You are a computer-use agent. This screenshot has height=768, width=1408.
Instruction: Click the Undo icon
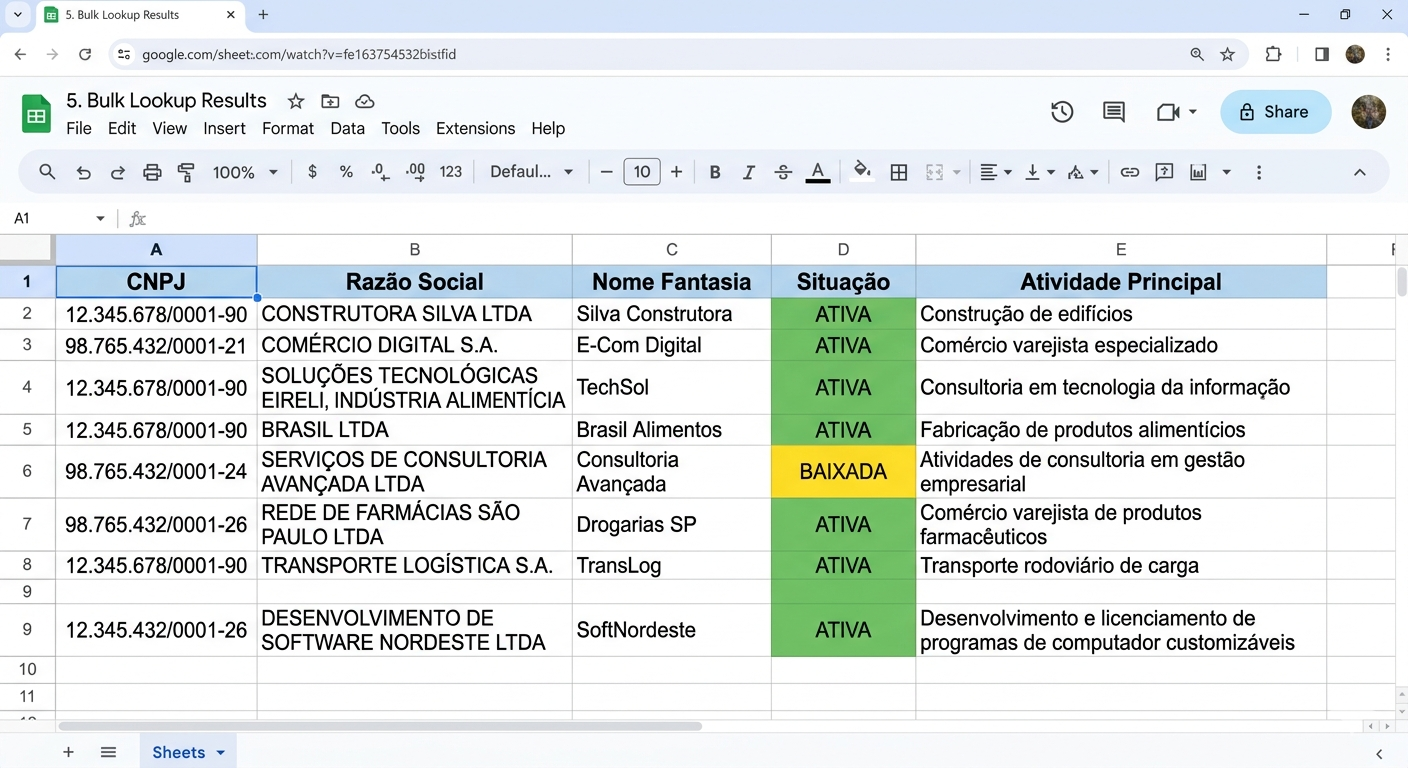tap(83, 171)
